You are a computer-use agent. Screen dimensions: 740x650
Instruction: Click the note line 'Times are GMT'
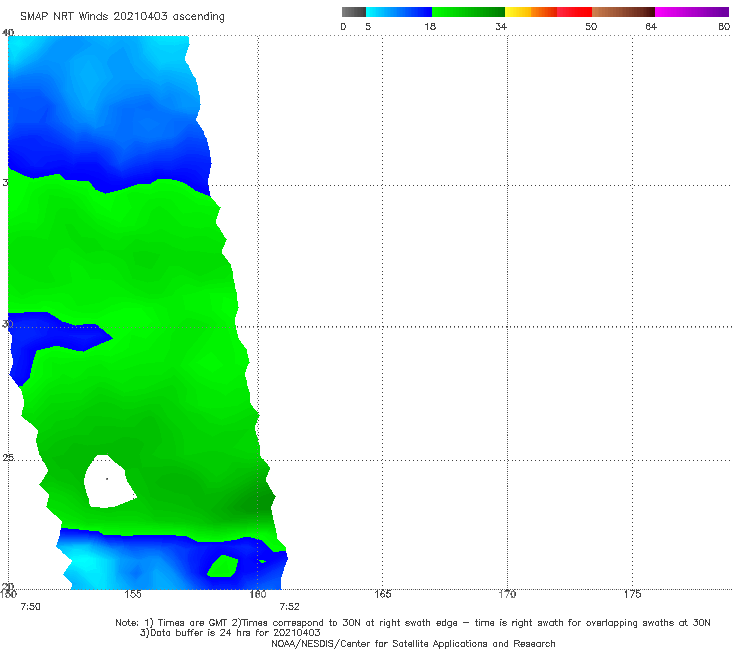(x=195, y=623)
